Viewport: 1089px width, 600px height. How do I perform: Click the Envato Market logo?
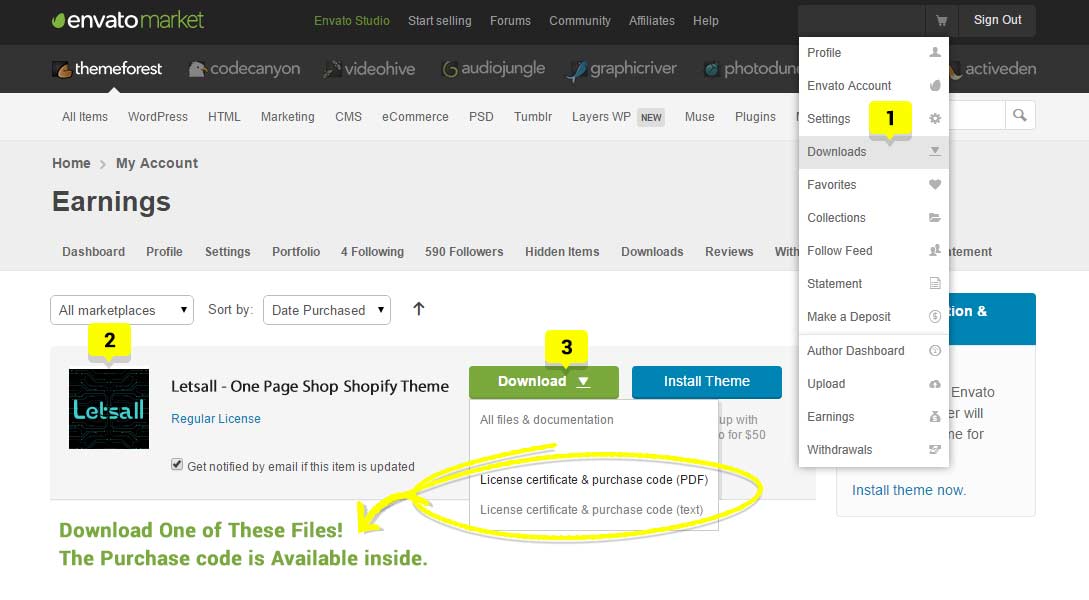(x=128, y=20)
